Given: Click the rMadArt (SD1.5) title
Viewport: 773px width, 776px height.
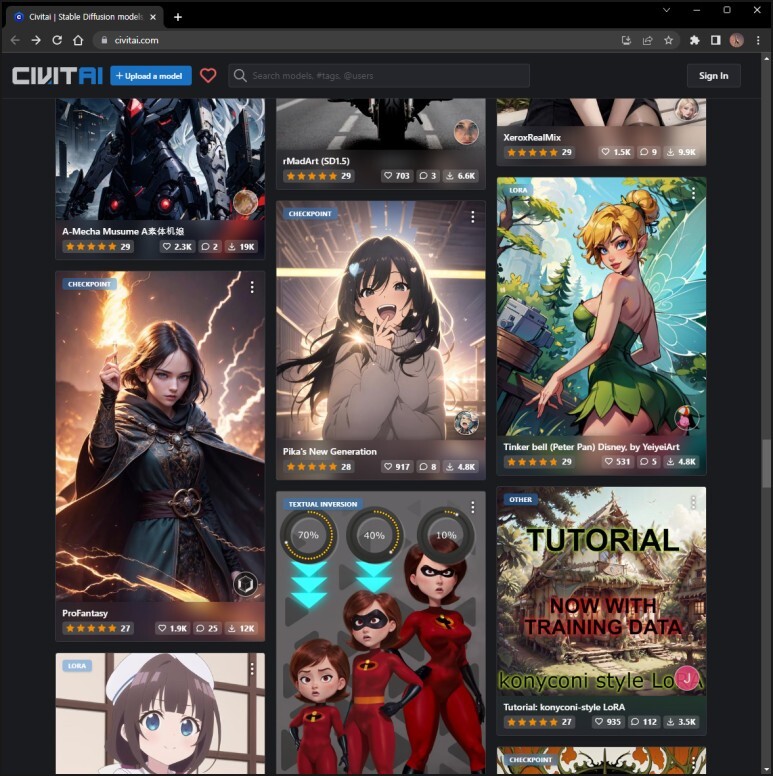Looking at the screenshot, I should 316,161.
